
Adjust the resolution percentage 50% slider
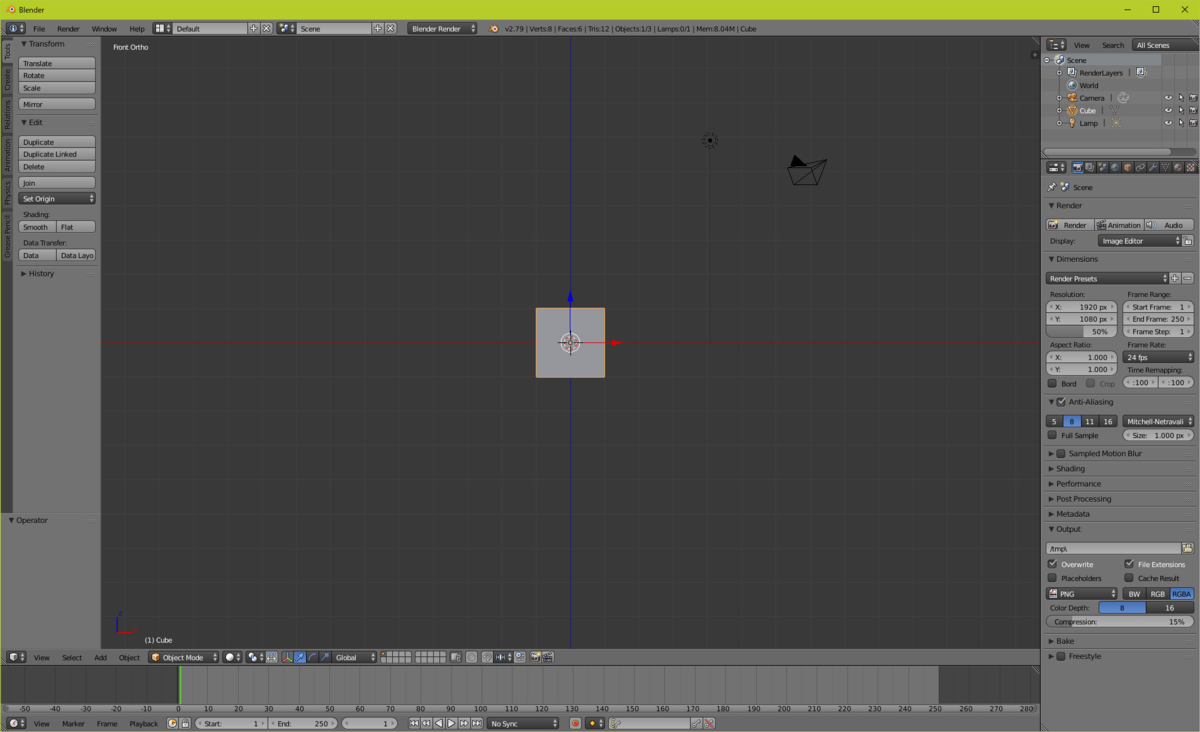[1081, 331]
